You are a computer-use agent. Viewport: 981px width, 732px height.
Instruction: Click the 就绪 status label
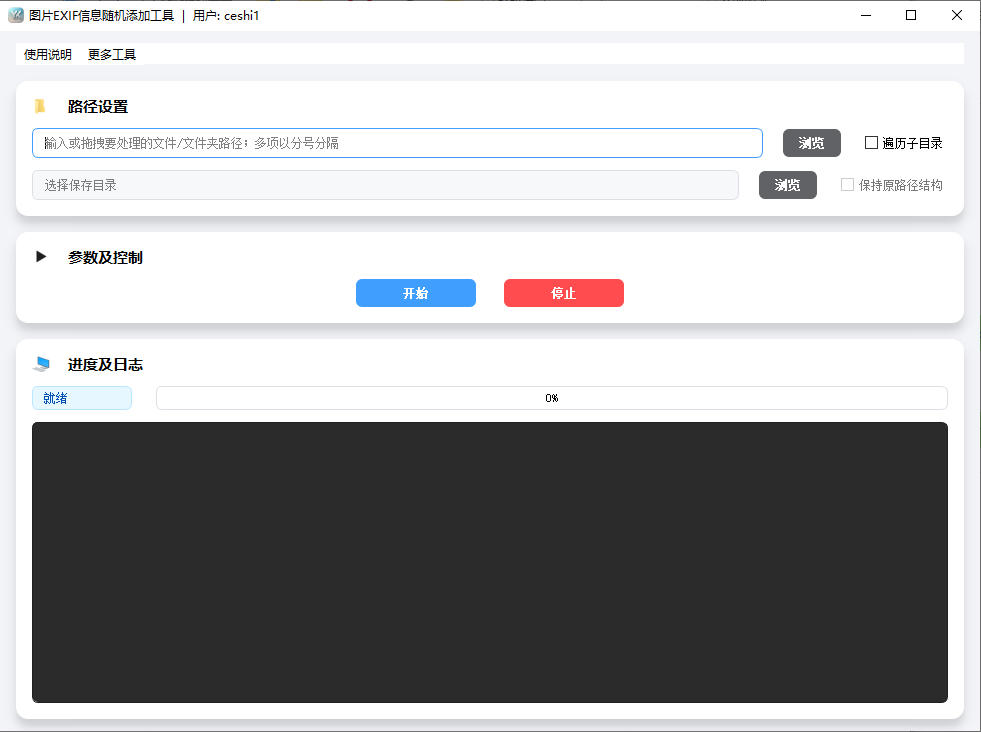coord(81,398)
